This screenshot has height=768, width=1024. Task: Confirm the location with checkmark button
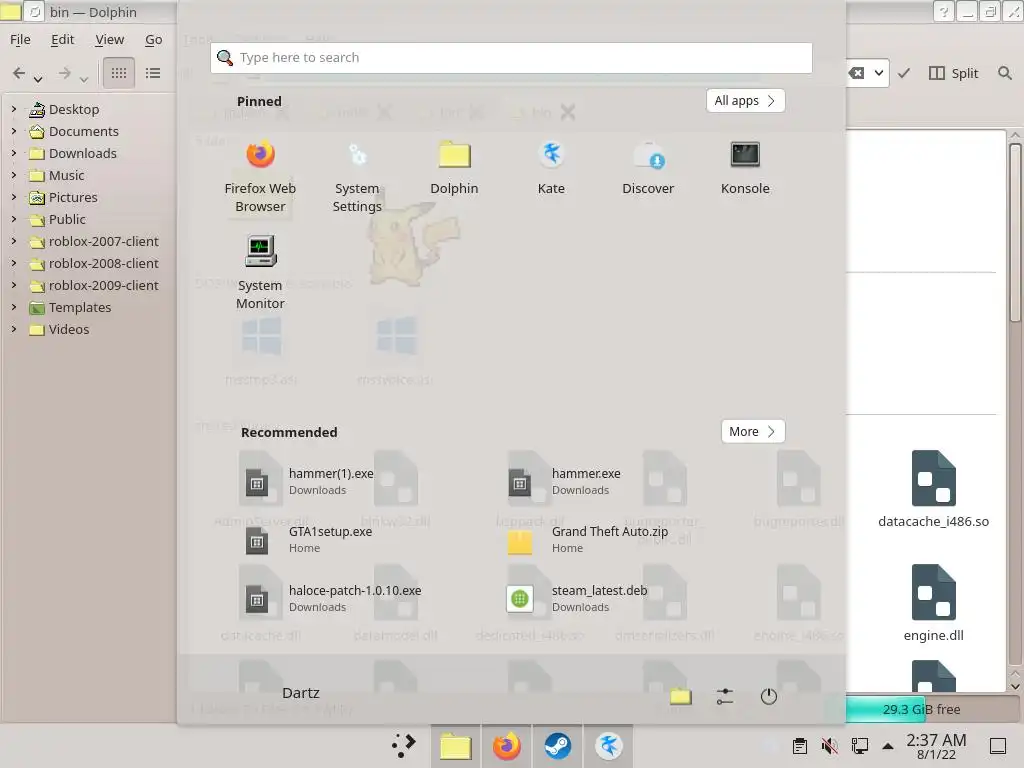(x=904, y=73)
